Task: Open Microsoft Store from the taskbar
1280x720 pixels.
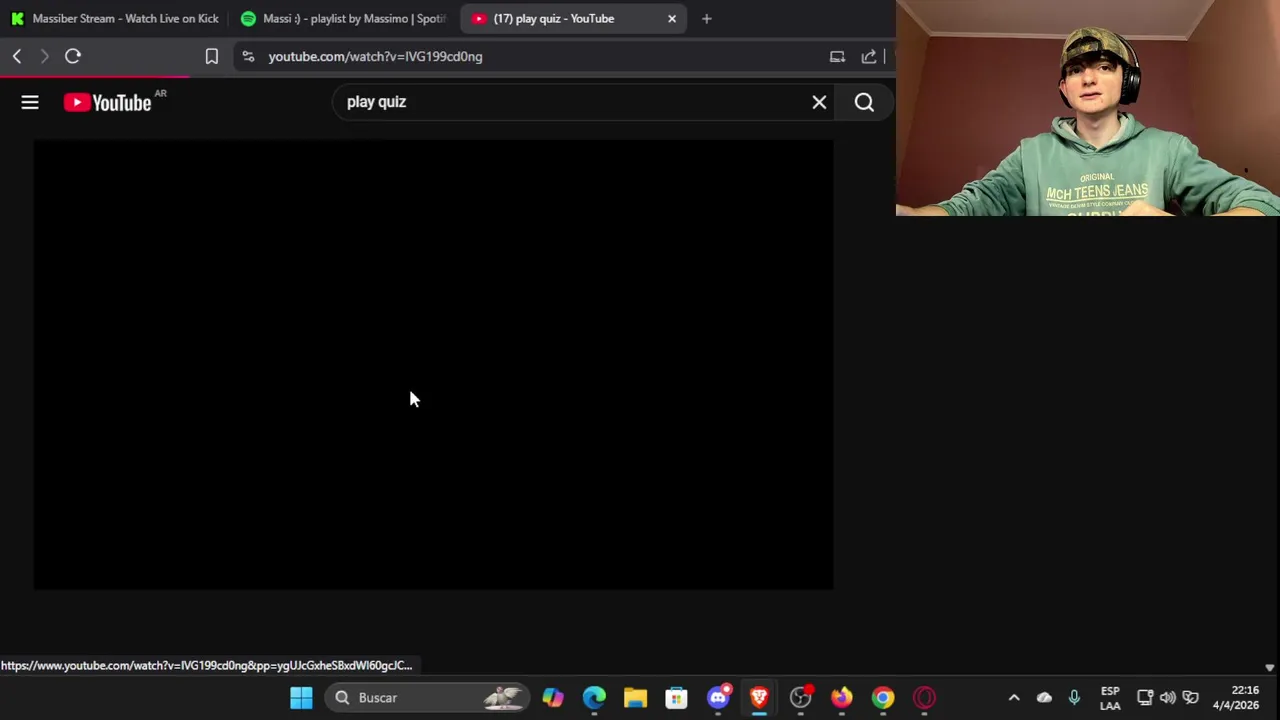Action: point(677,698)
